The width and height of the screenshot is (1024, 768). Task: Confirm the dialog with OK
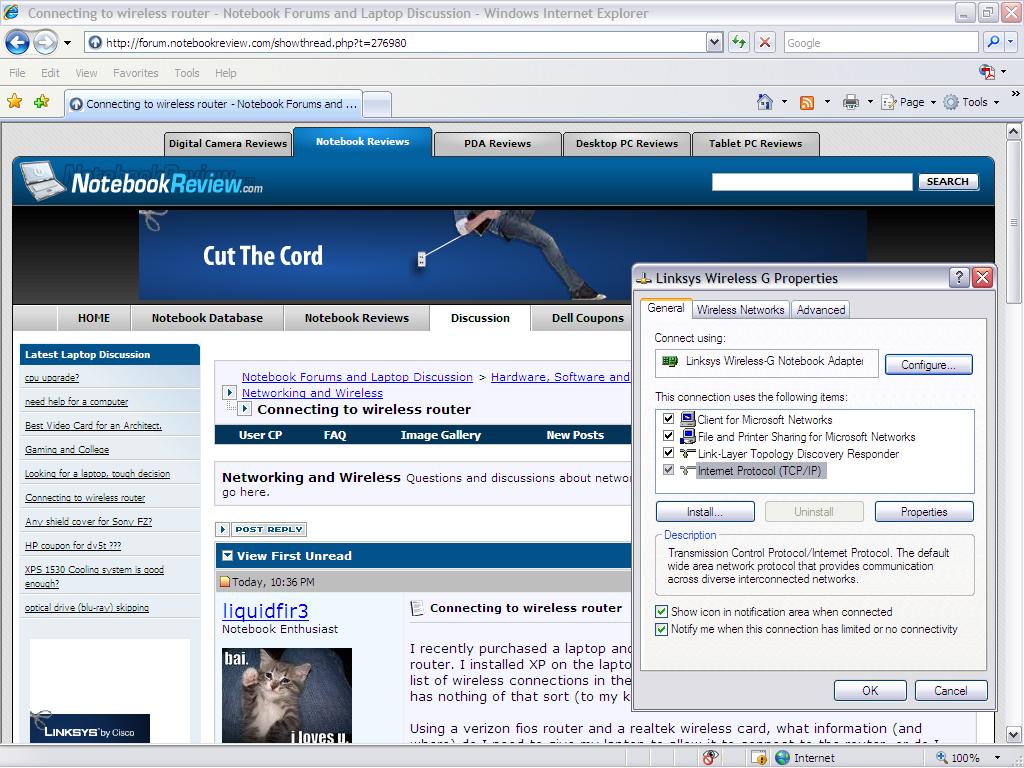click(x=870, y=690)
